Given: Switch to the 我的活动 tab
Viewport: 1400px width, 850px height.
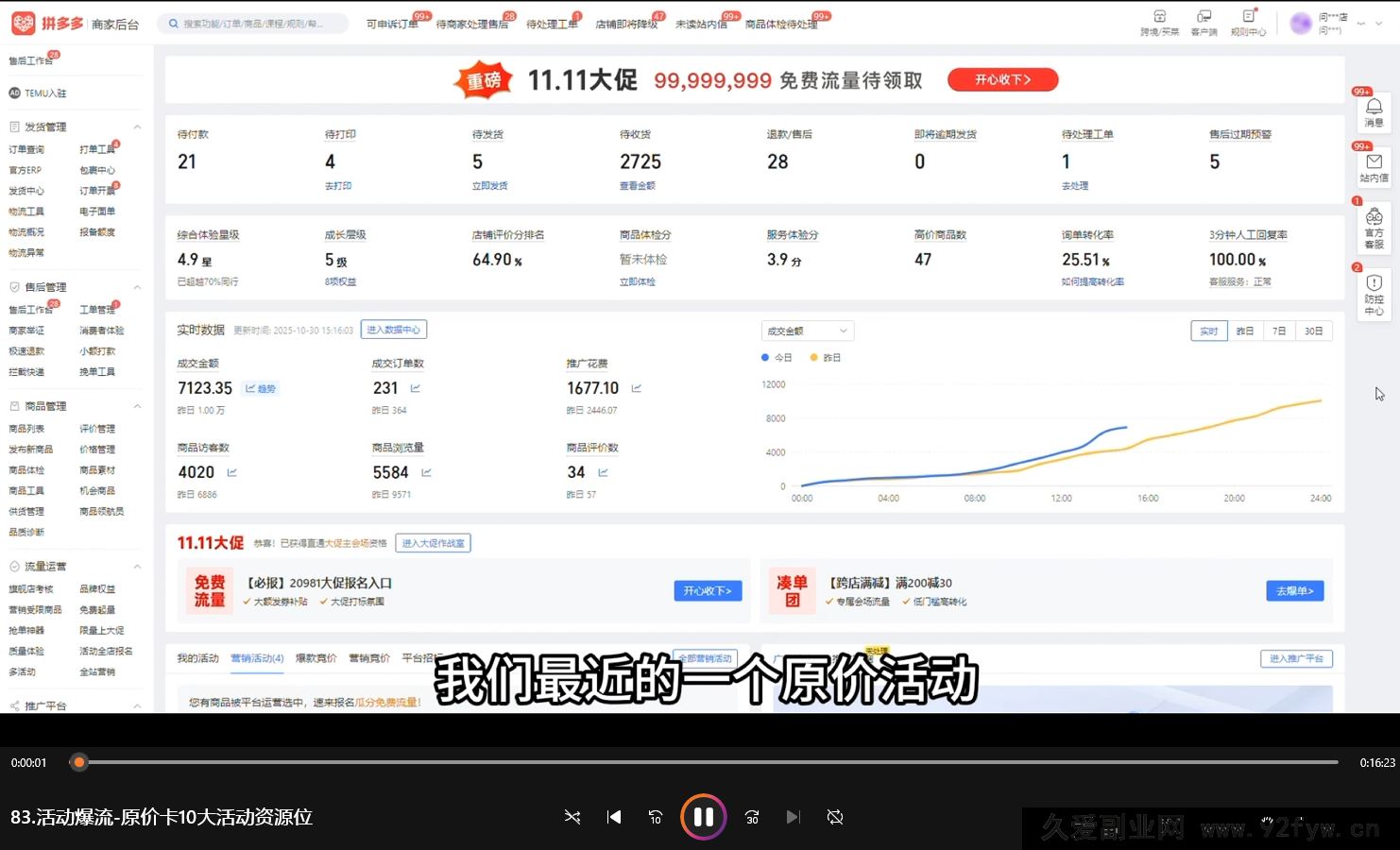Looking at the screenshot, I should coord(199,658).
